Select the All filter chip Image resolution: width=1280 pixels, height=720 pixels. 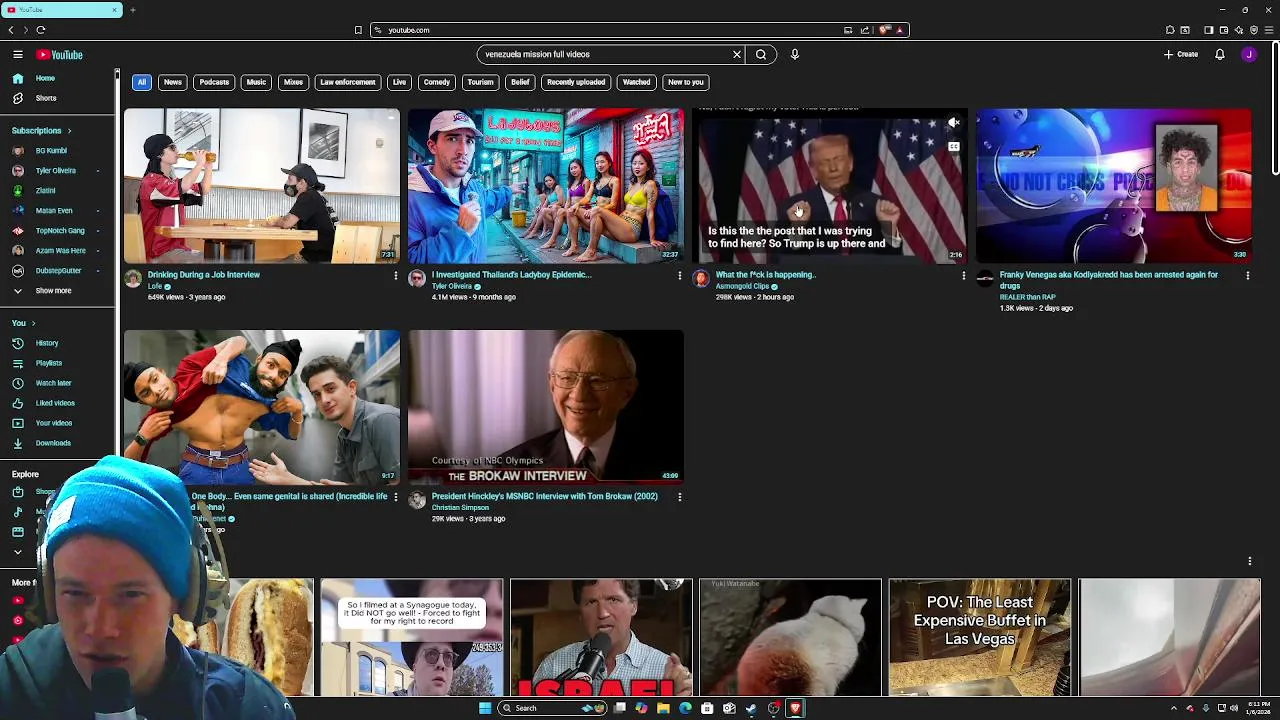coord(142,82)
